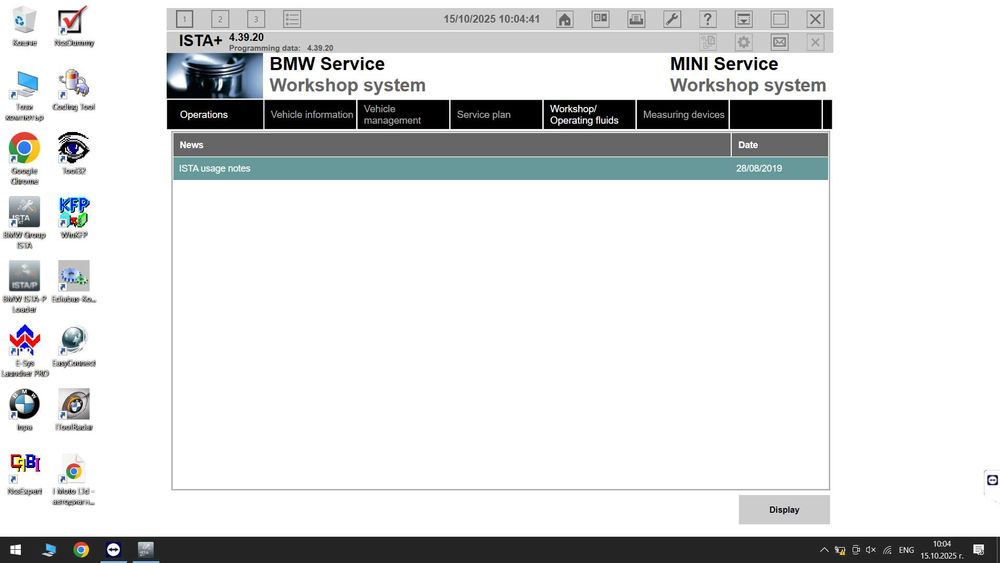Click the greyed gear settings icon
Image resolution: width=1000 pixels, height=563 pixels.
pyautogui.click(x=744, y=43)
